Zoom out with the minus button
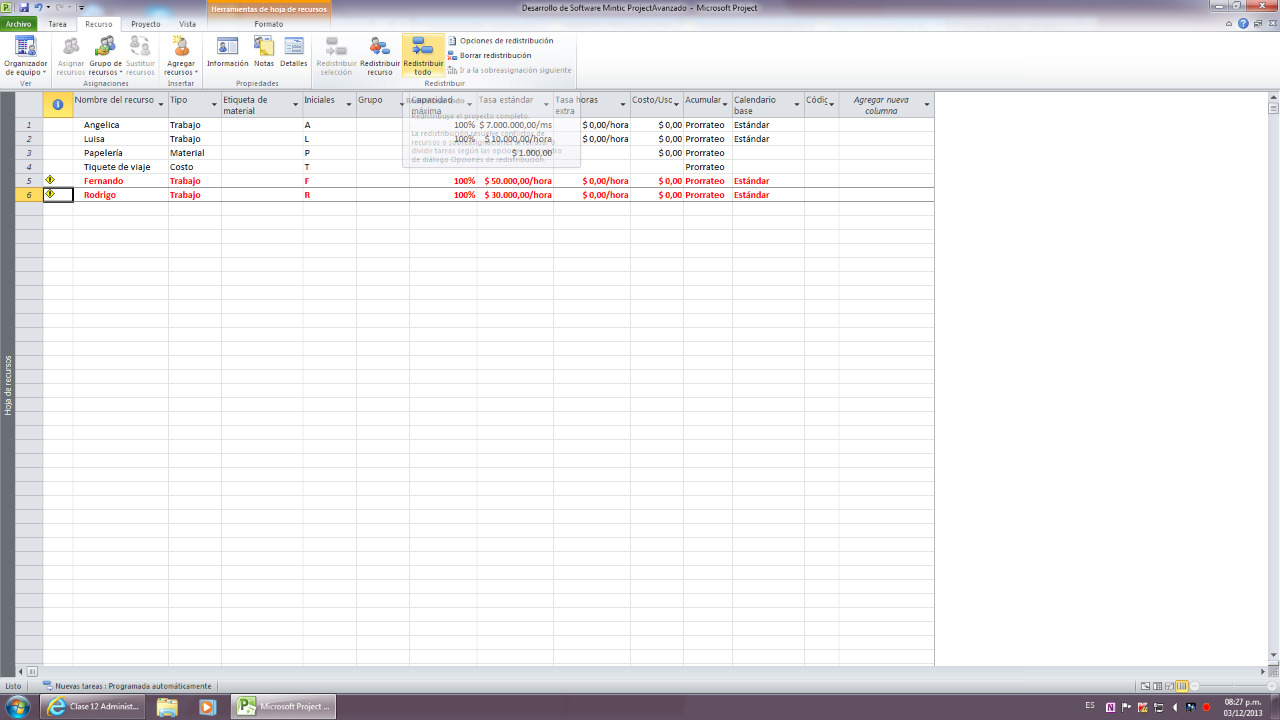The width and height of the screenshot is (1280, 720). click(x=1195, y=686)
